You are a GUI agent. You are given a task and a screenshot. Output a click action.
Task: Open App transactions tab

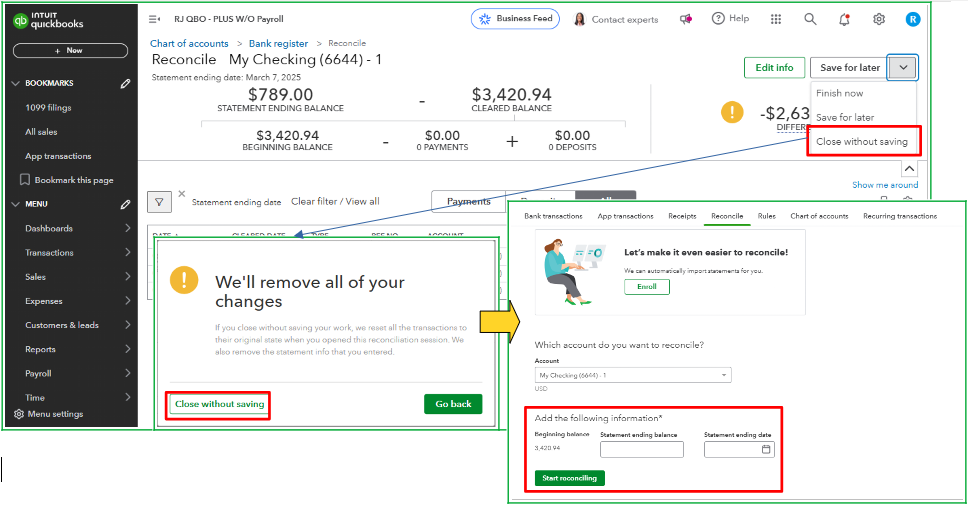coord(625,216)
